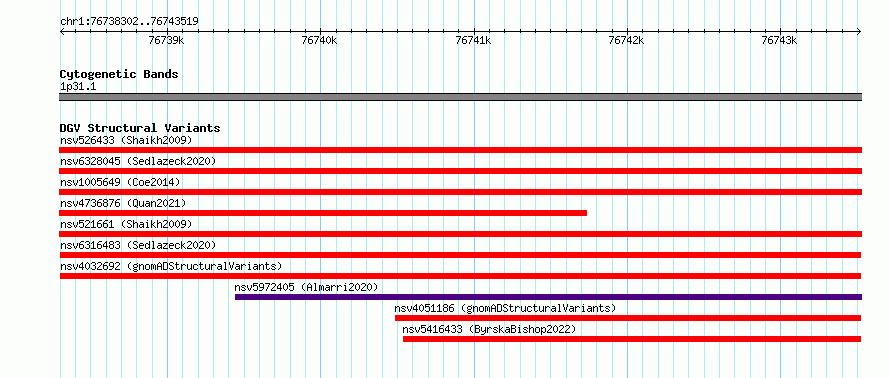Select the nsv4051186 red bar
This screenshot has width=890, height=378.
(628, 318)
